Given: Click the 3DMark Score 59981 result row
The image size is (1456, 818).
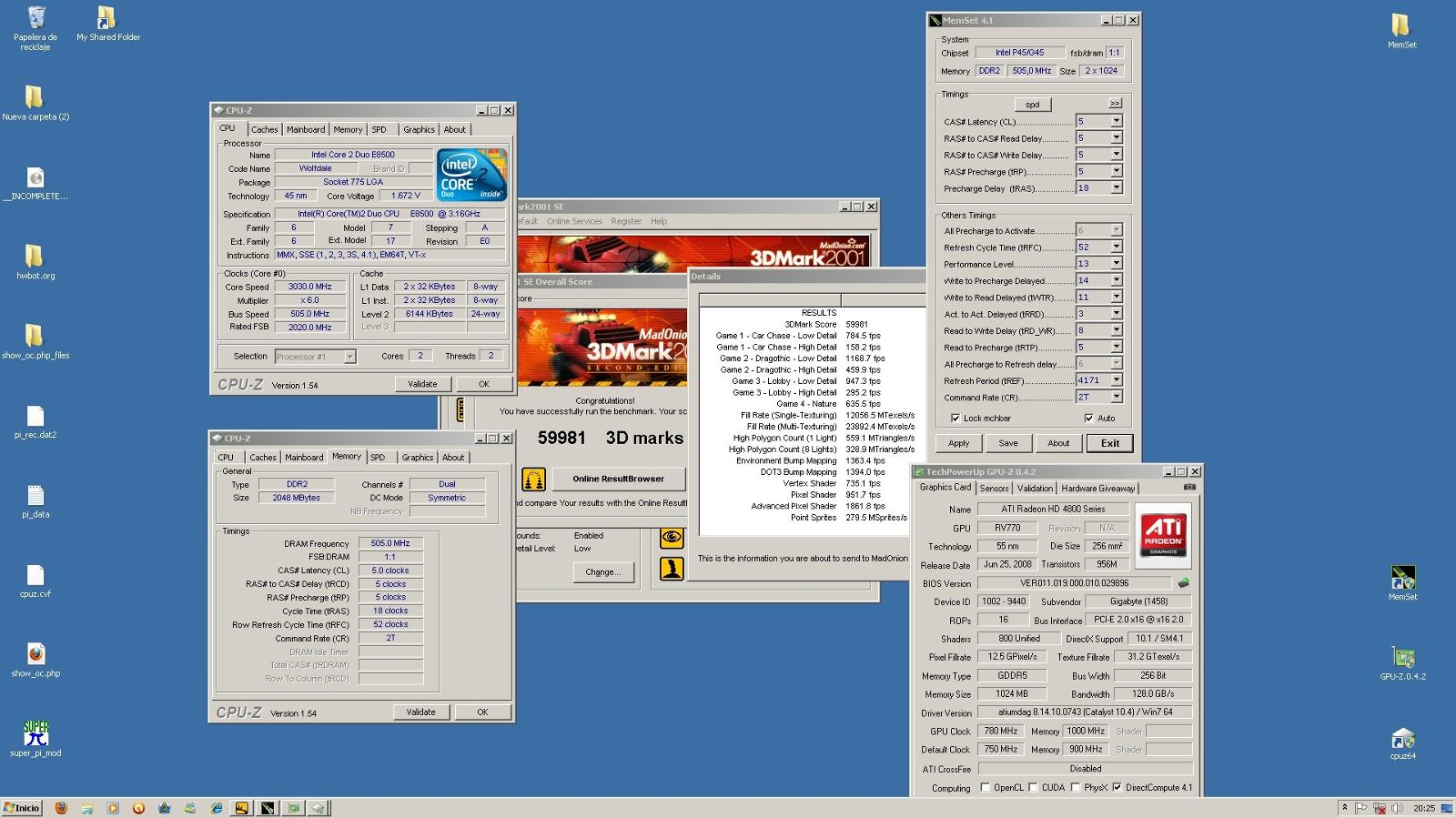Looking at the screenshot, I should [x=811, y=324].
